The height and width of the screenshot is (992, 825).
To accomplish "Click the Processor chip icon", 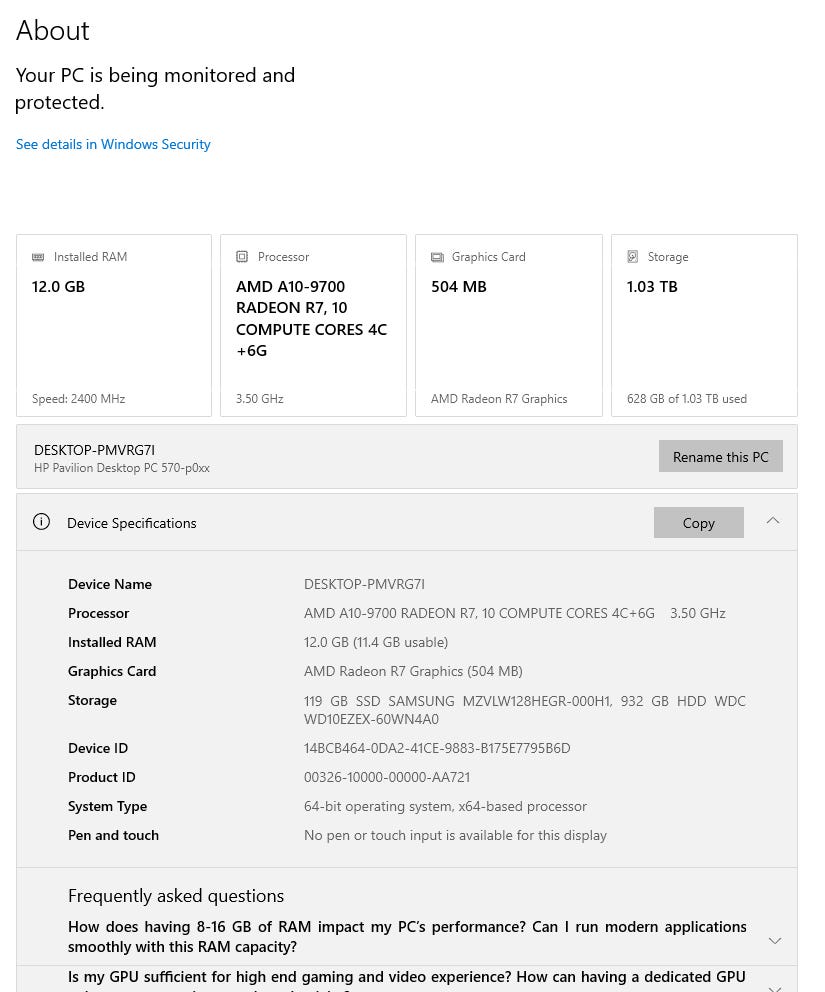I will click(x=242, y=257).
